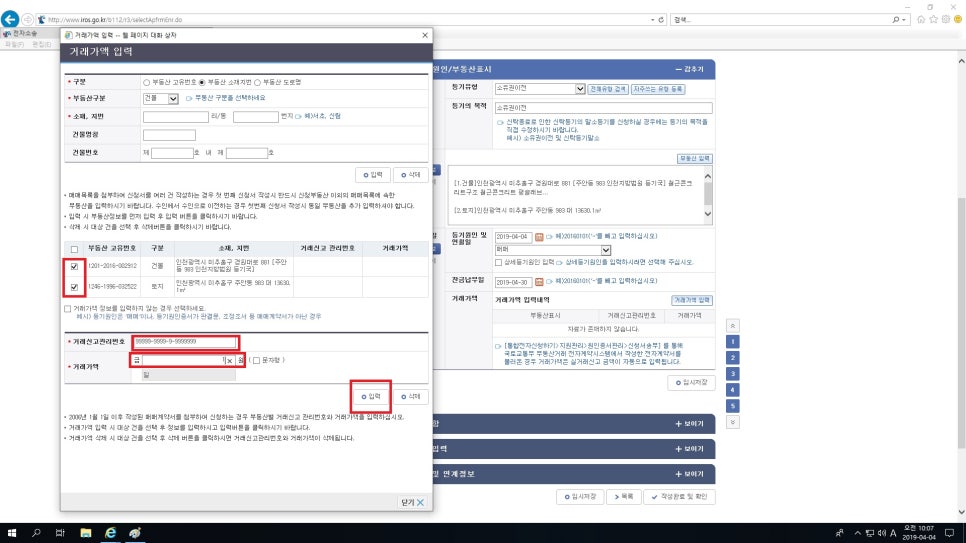
Task: Toggle checkbox for the 건물 property row
Action: tap(75, 266)
